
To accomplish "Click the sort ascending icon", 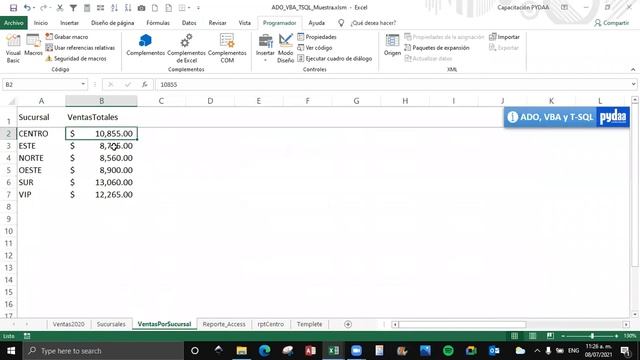I will coord(114,8).
